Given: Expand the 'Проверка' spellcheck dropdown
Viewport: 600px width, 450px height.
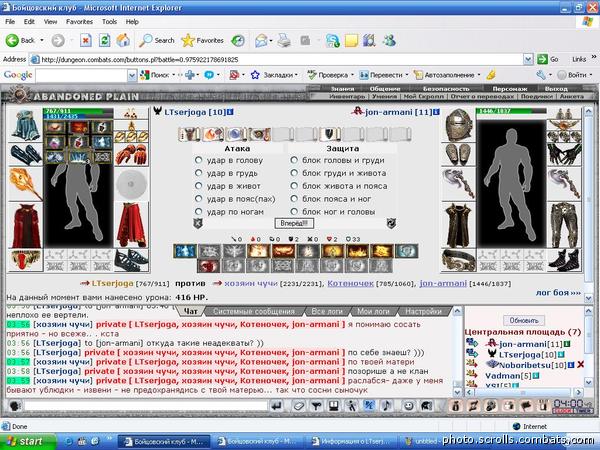Looking at the screenshot, I should coord(352,75).
